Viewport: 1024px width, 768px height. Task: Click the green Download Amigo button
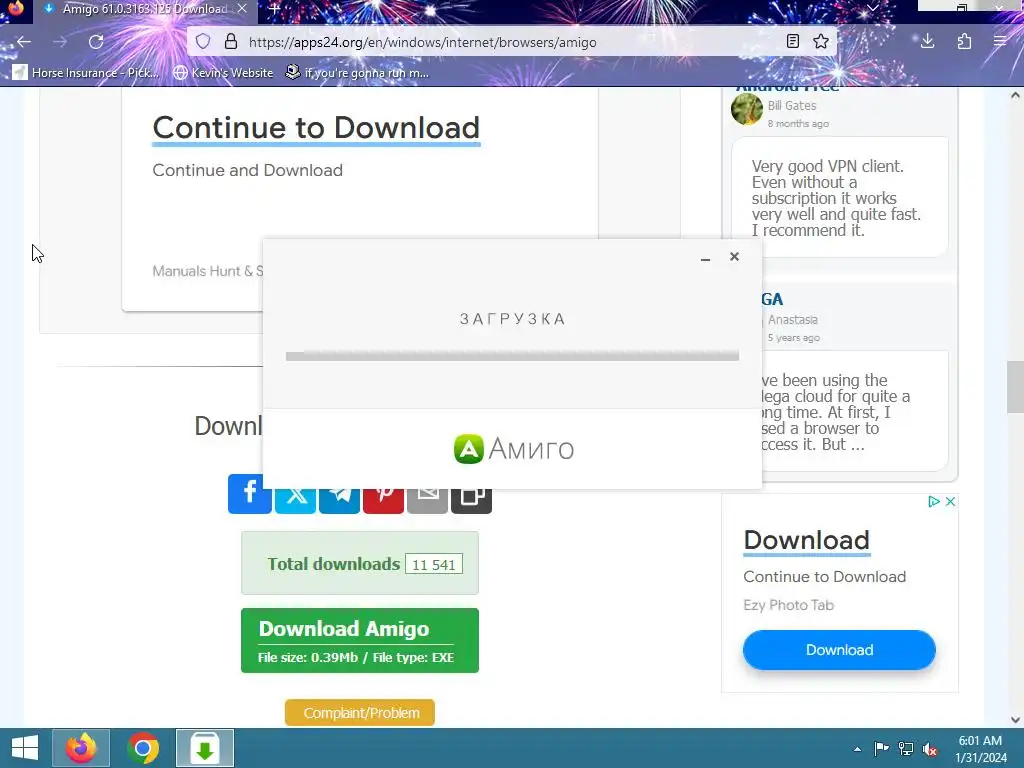pos(360,641)
